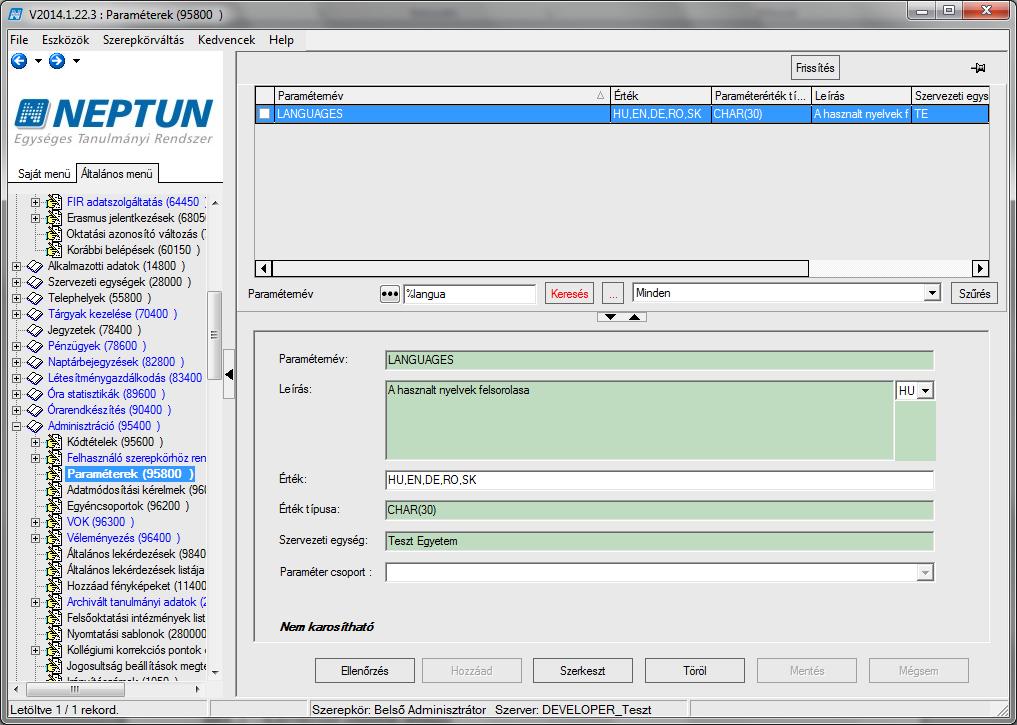Open the Minden filter dropdown
This screenshot has width=1017, height=725.
[932, 293]
